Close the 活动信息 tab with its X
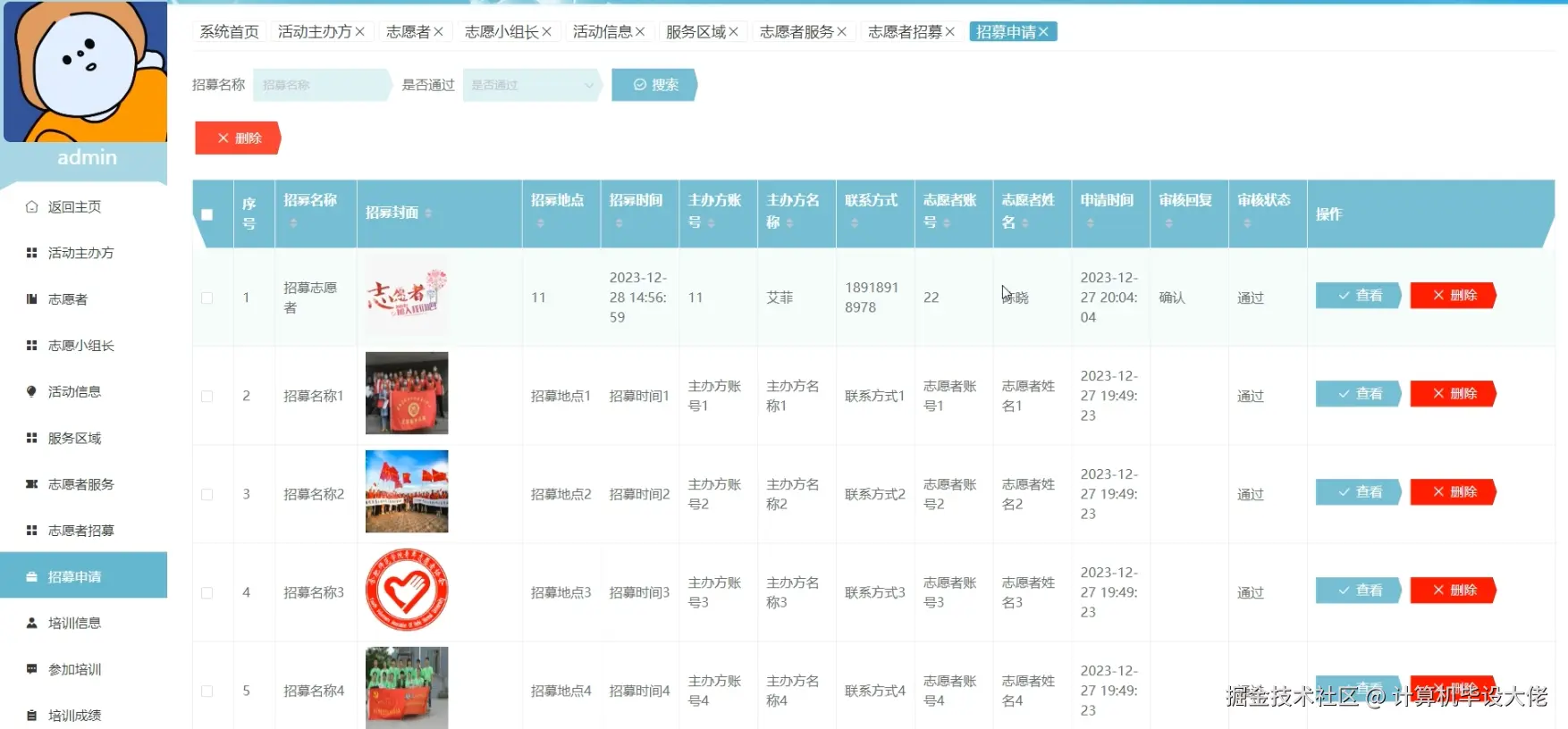The image size is (1568, 729). coord(640,31)
